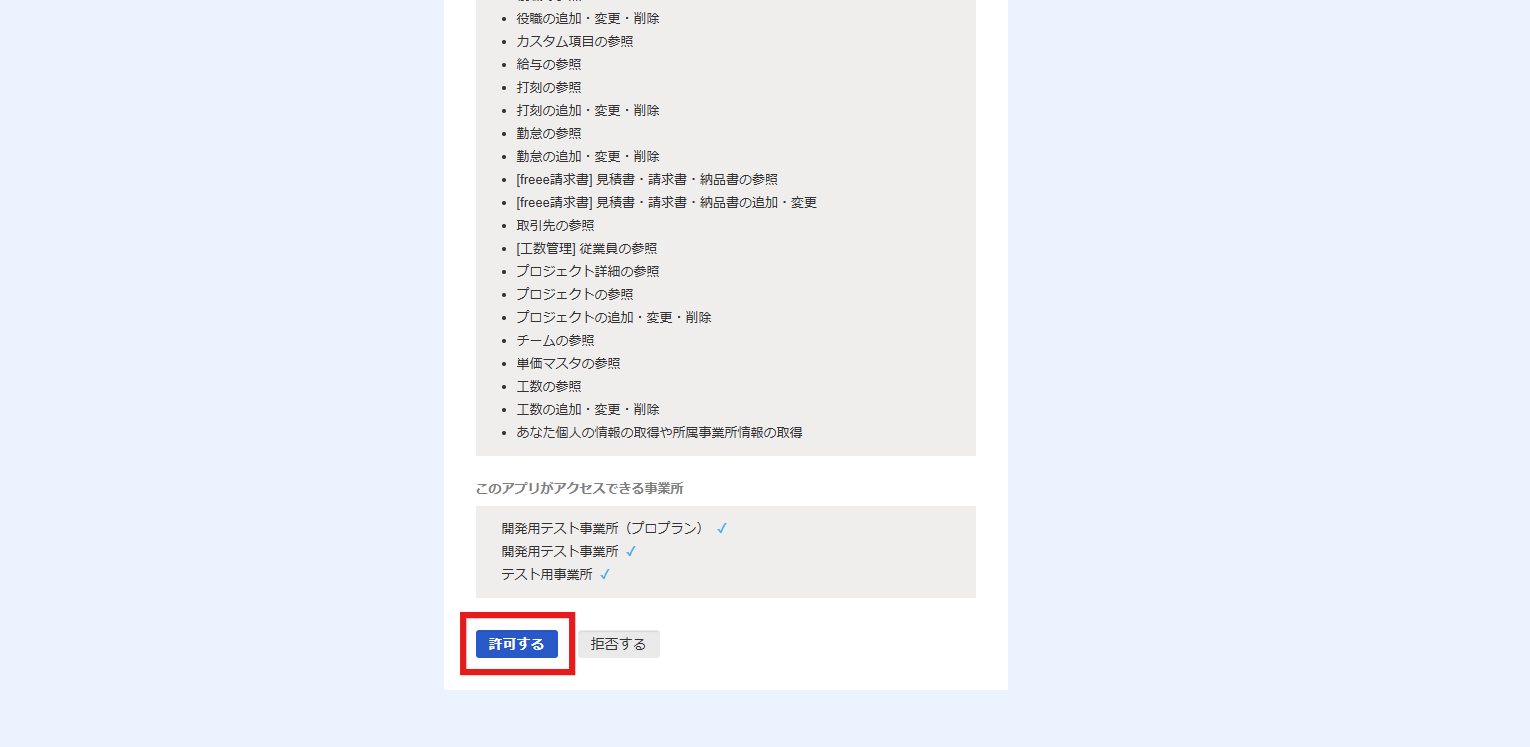Click [freee請求書] 見積書・請求書・納品書の参照 item

[x=647, y=179]
